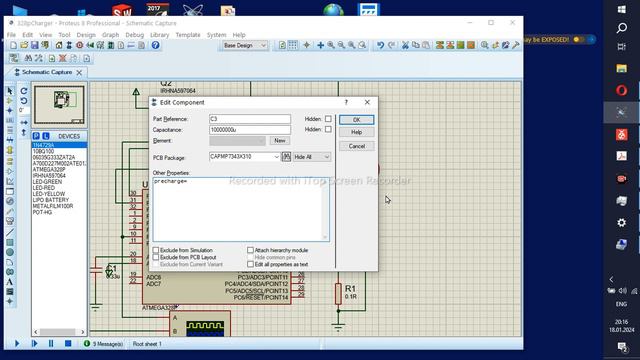The image size is (640, 360).
Task: Open the Design menu
Action: [86, 35]
